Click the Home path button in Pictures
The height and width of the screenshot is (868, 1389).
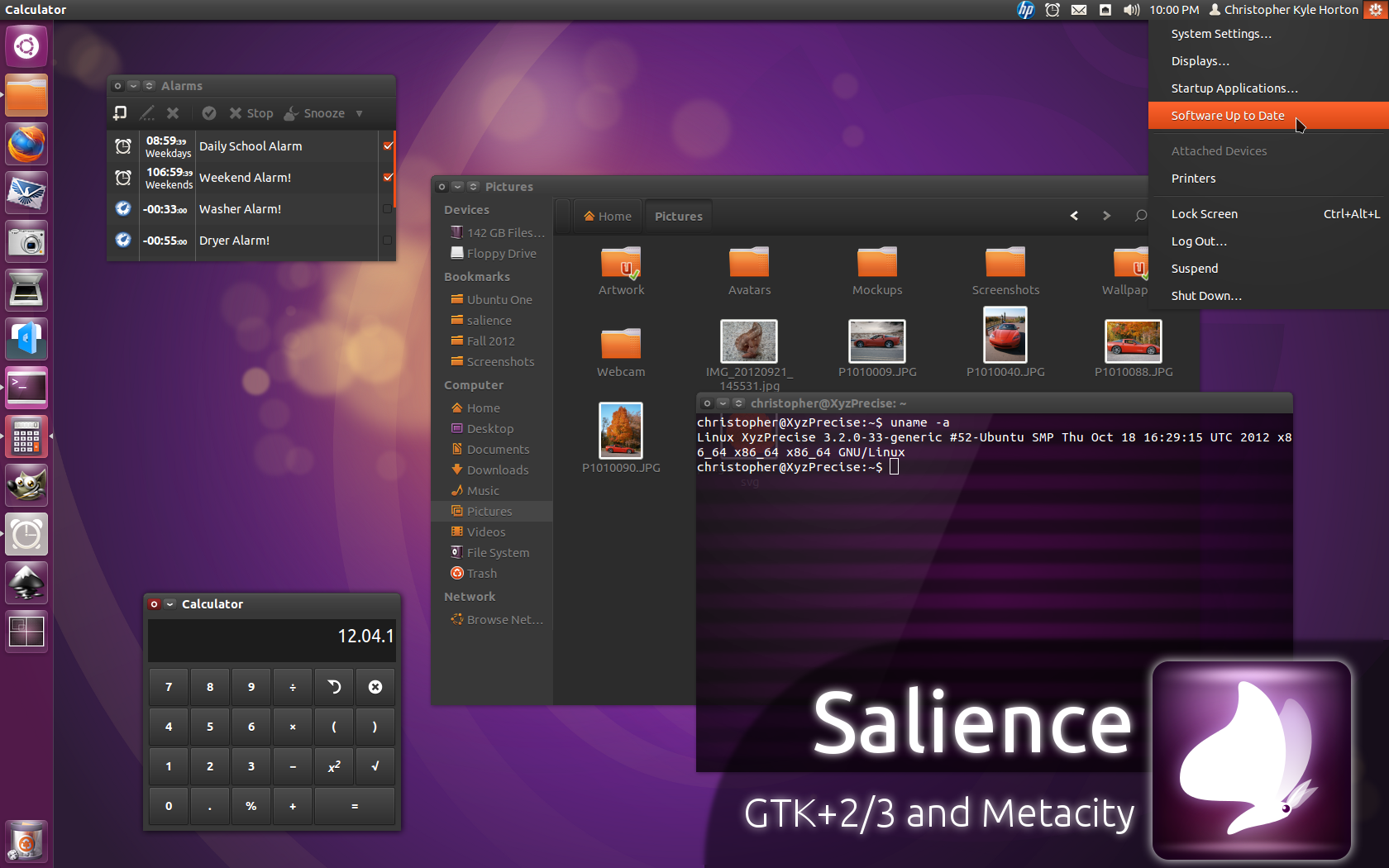click(608, 217)
